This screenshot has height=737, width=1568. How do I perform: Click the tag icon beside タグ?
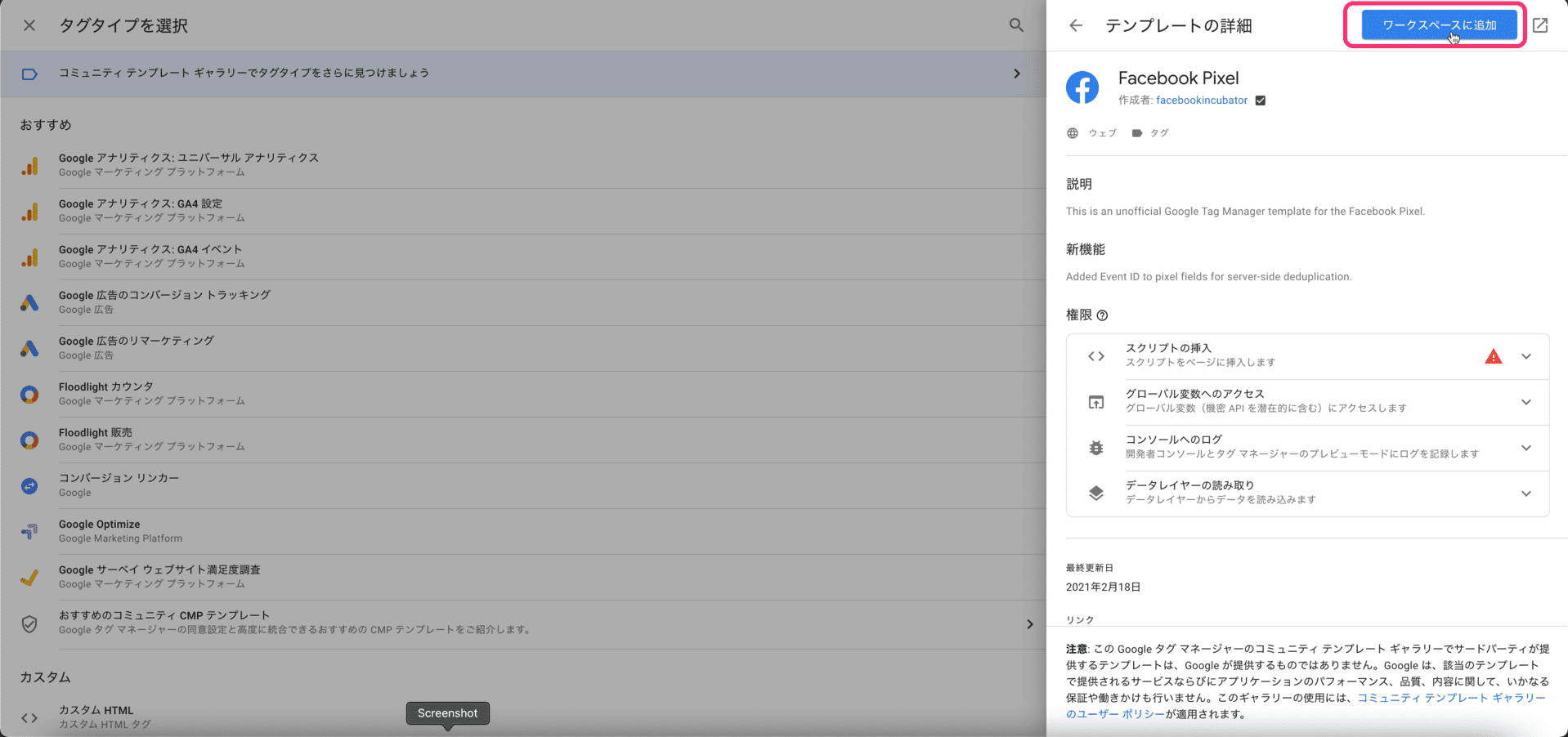(x=1136, y=133)
